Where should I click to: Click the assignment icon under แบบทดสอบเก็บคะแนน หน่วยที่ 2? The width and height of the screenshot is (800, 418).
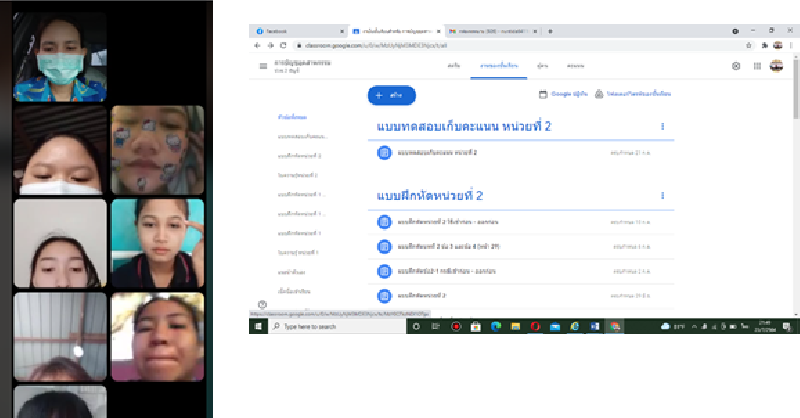[384, 153]
